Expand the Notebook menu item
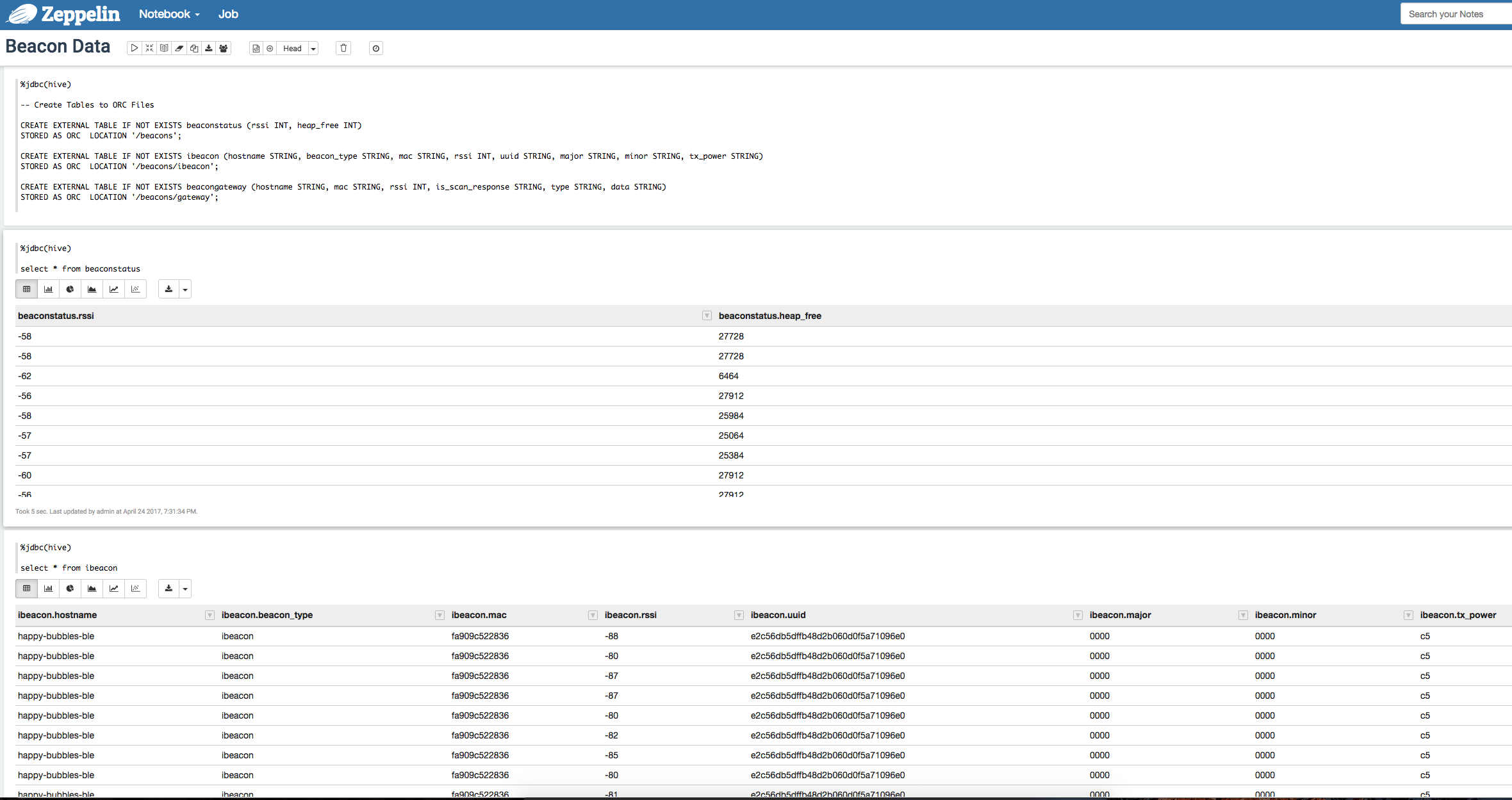Viewport: 1512px width, 800px height. click(167, 14)
